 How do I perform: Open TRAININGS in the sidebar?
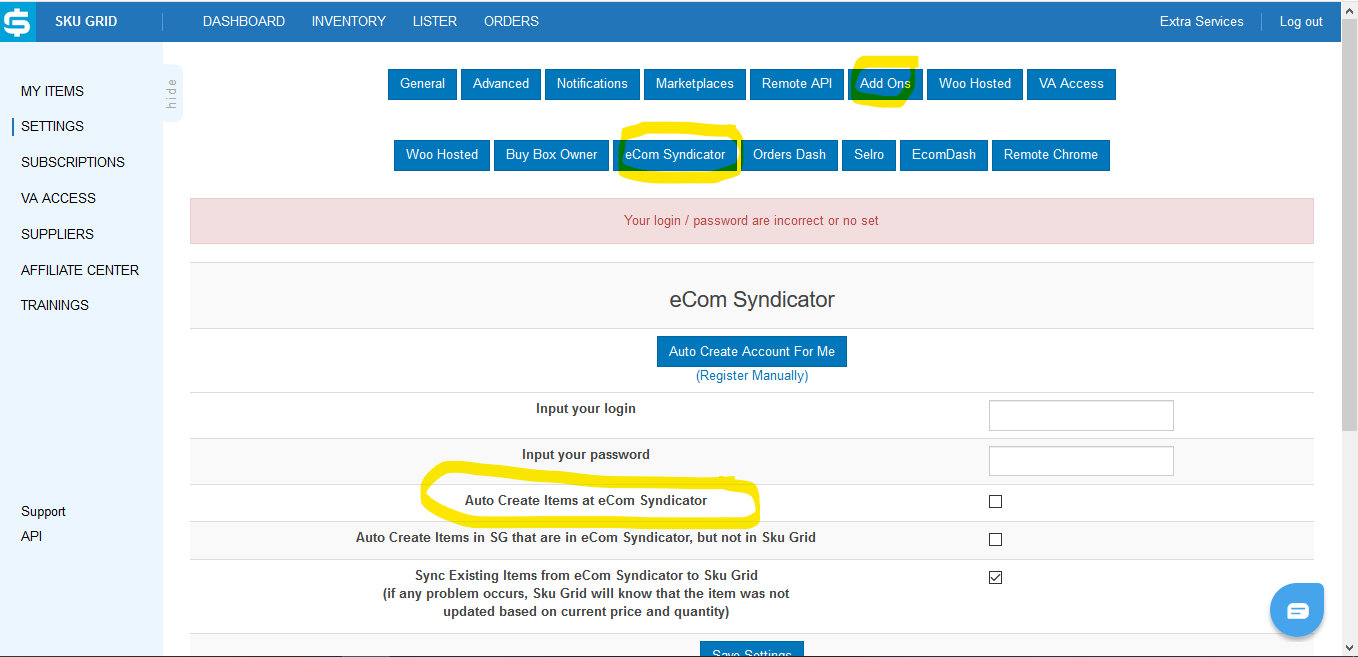pyautogui.click(x=55, y=305)
